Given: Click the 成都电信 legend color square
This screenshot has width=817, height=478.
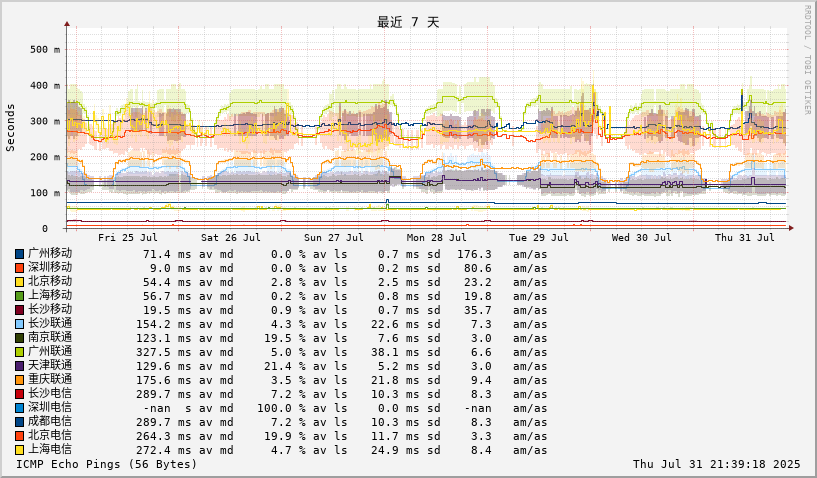Looking at the screenshot, I should click(19, 422).
